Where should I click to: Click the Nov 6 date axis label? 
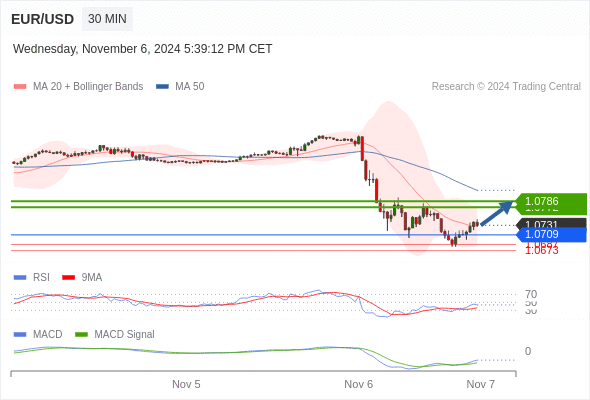pos(359,384)
